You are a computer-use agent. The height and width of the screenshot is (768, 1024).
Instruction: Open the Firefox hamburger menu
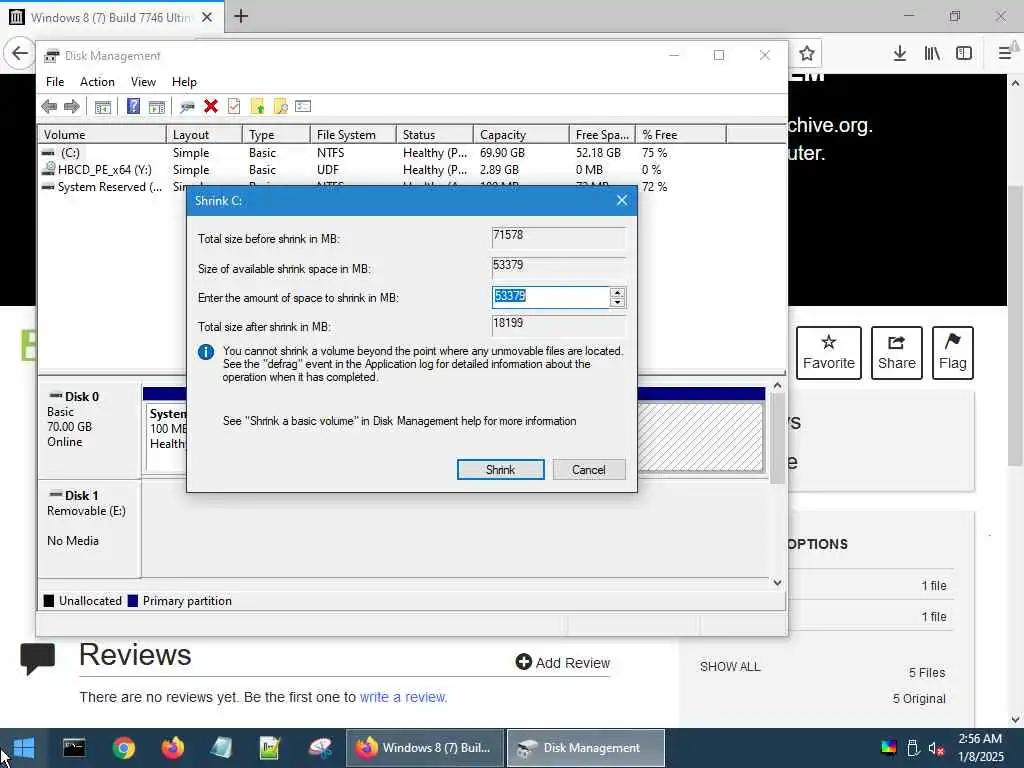tap(1005, 53)
